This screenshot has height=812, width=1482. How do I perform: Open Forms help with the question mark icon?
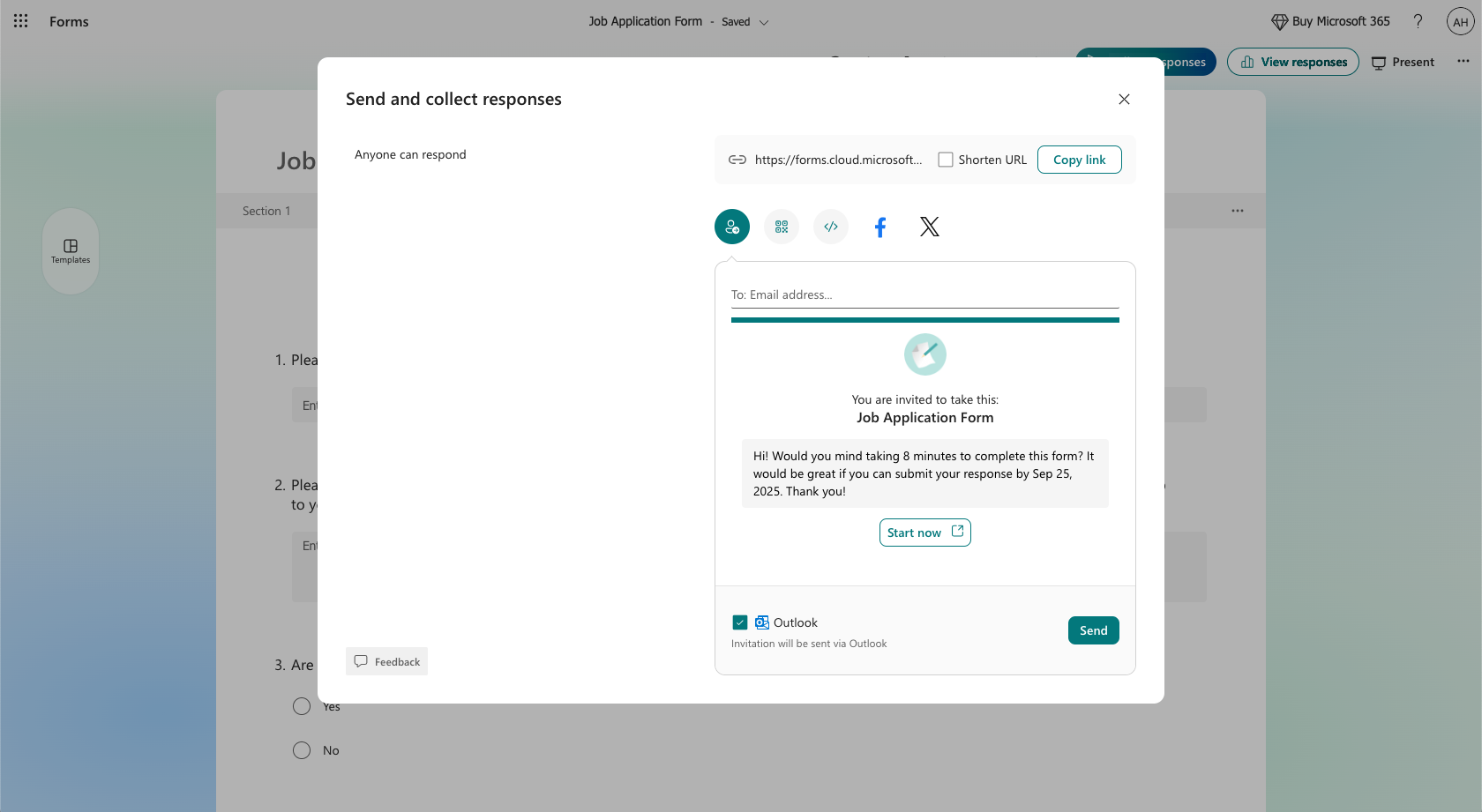(x=1418, y=21)
